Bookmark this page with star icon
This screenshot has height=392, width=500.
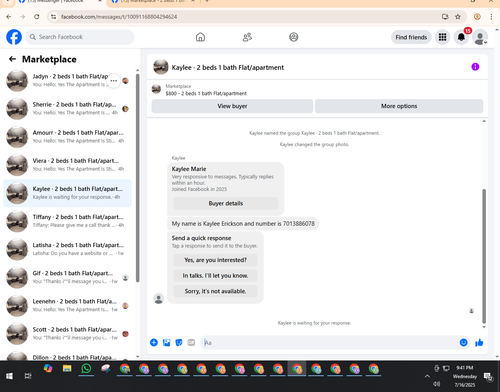click(458, 17)
